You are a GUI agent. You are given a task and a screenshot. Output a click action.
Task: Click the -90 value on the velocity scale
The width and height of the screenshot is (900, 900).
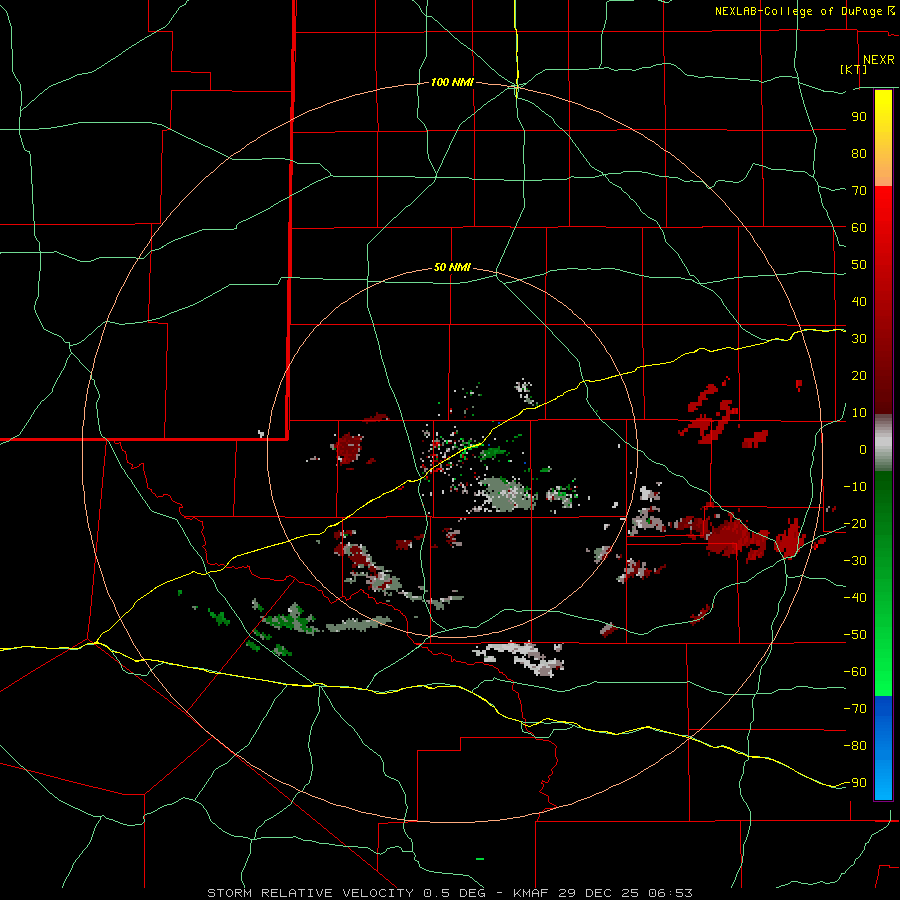coord(855,782)
